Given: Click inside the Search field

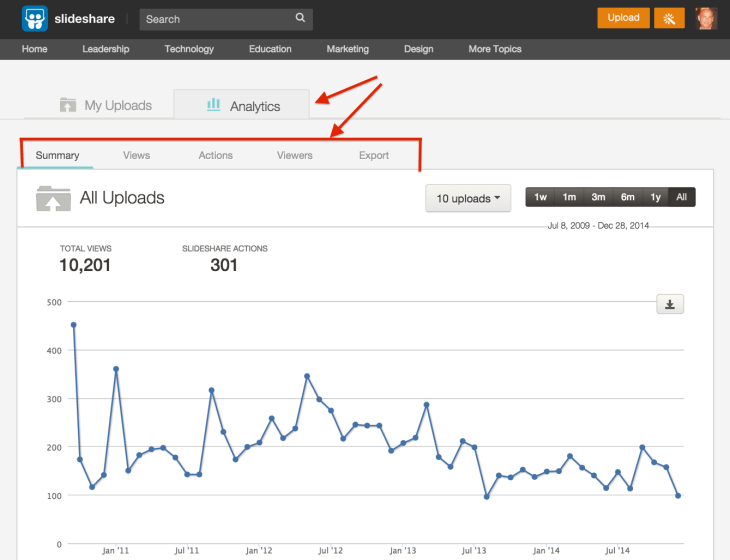Looking at the screenshot, I should click(215, 19).
